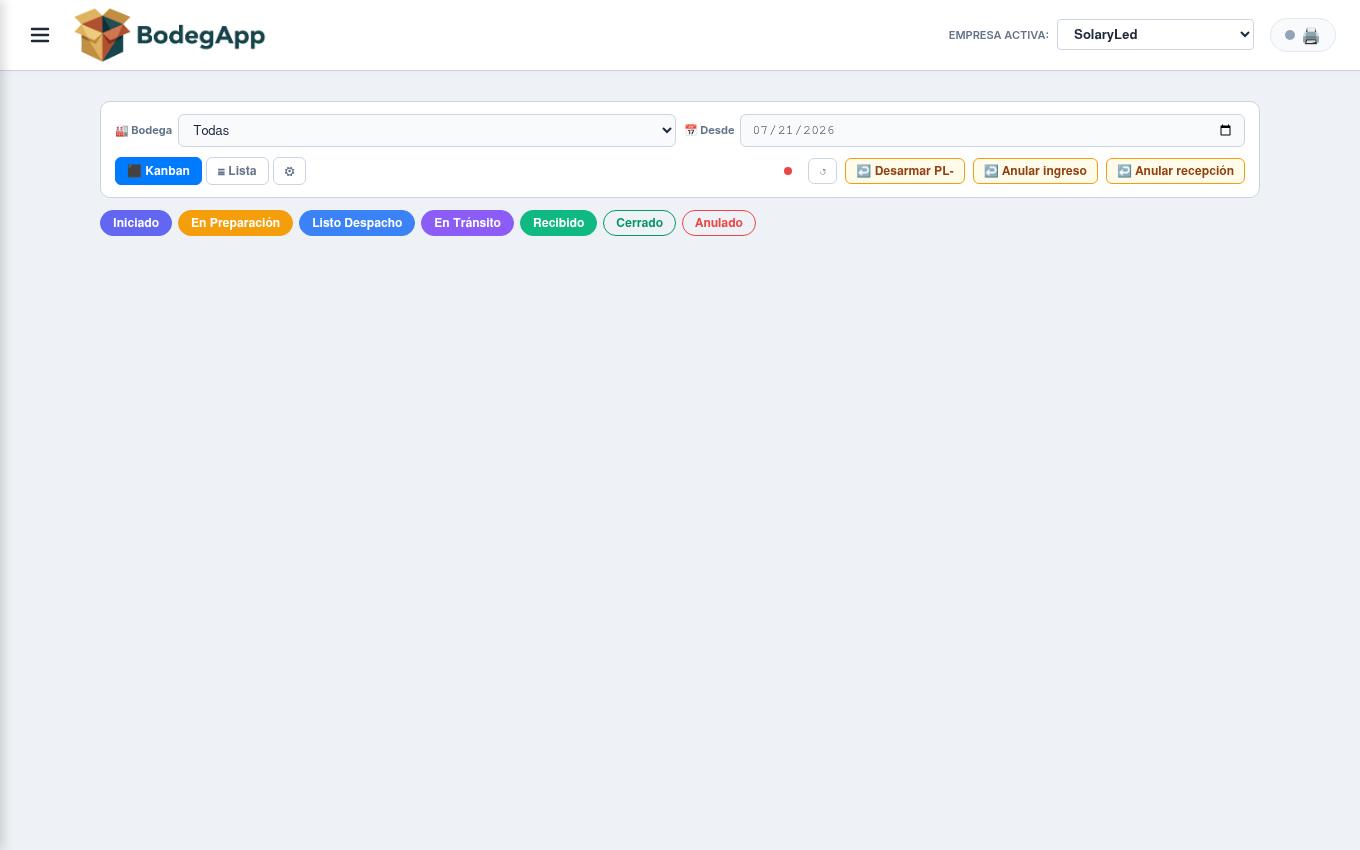Open the Bodega 'Todas' dropdown
1360x850 pixels.
[427, 130]
